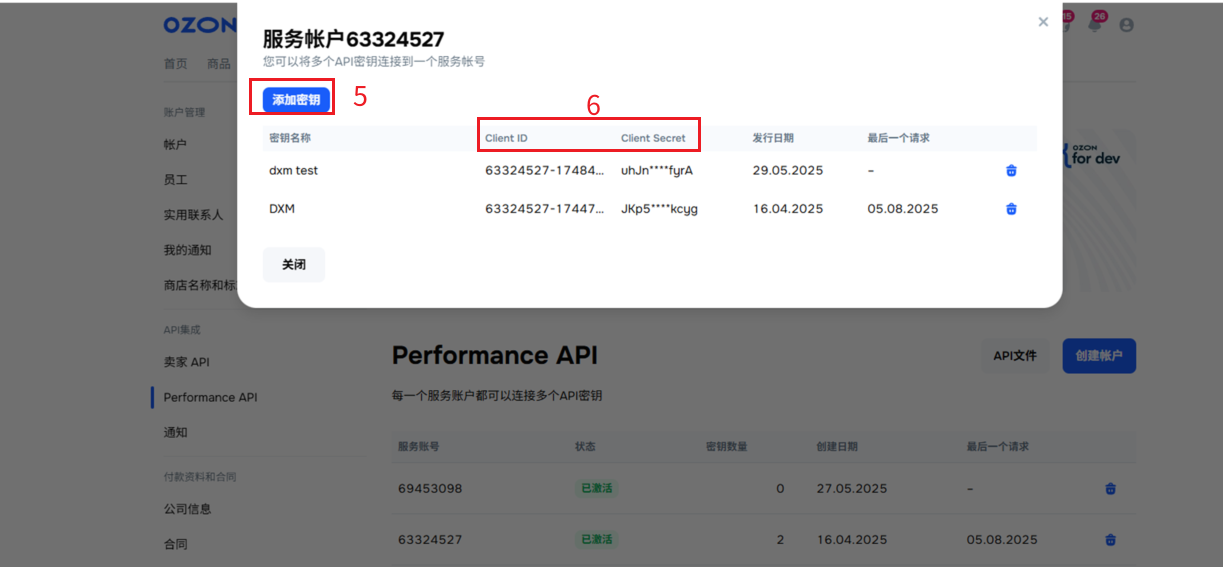The image size is (1223, 567).
Task: Click DXM issue date 16.04.2025 in dialog
Action: pos(788,209)
